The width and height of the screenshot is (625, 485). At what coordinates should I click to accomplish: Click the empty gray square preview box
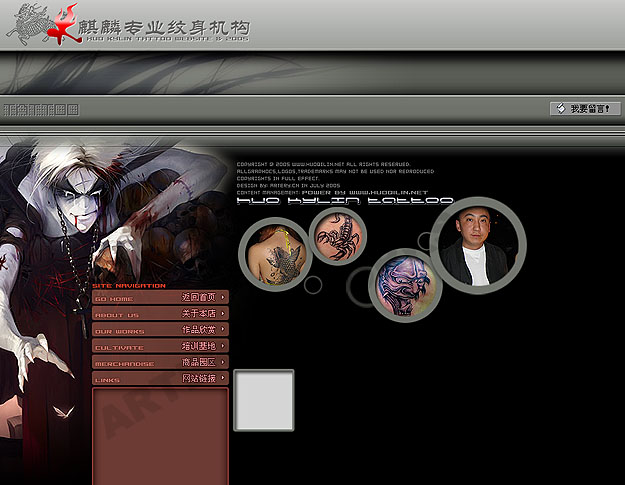pyautogui.click(x=264, y=400)
